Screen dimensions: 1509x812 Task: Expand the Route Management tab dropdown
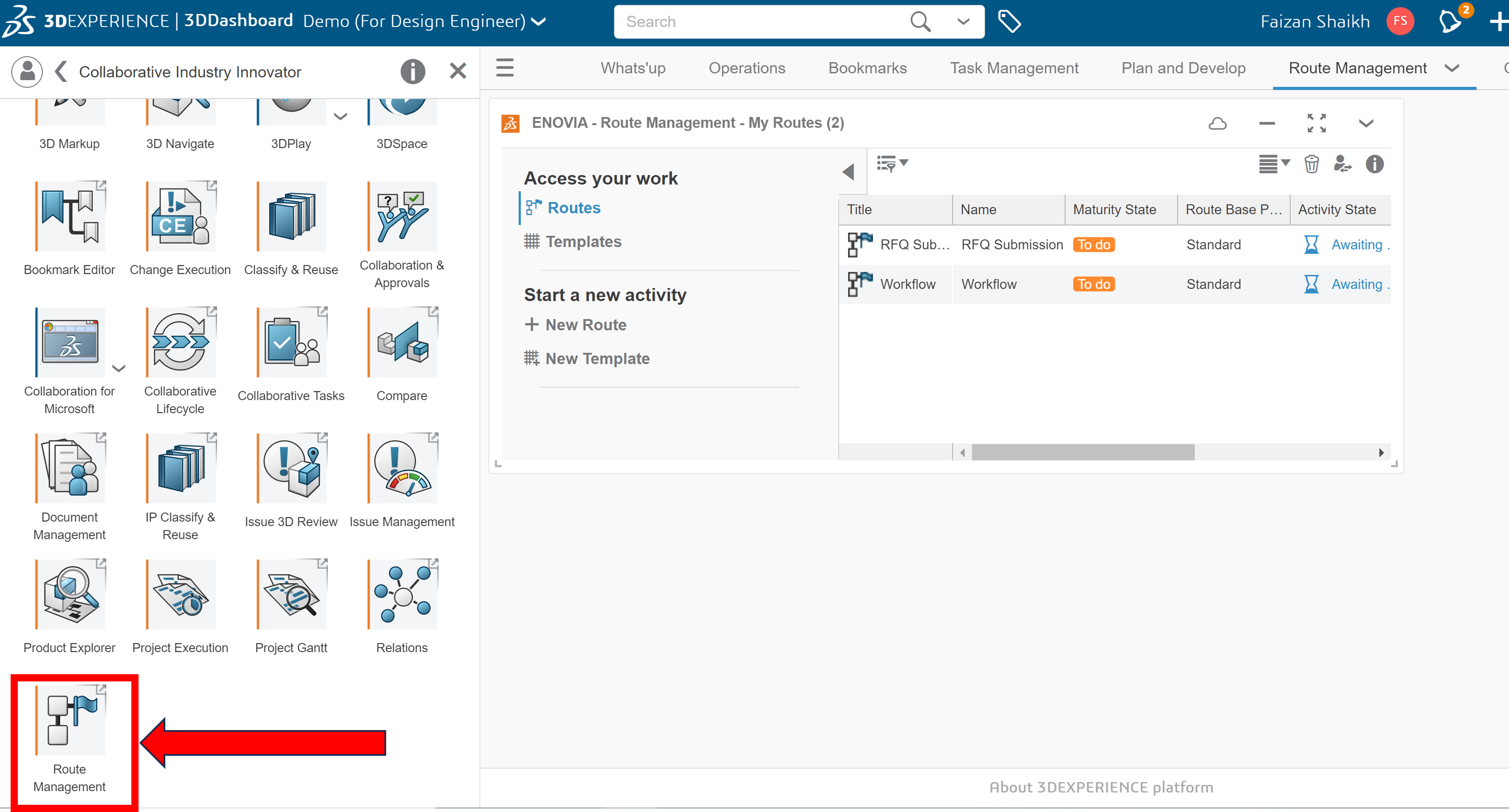1452,68
